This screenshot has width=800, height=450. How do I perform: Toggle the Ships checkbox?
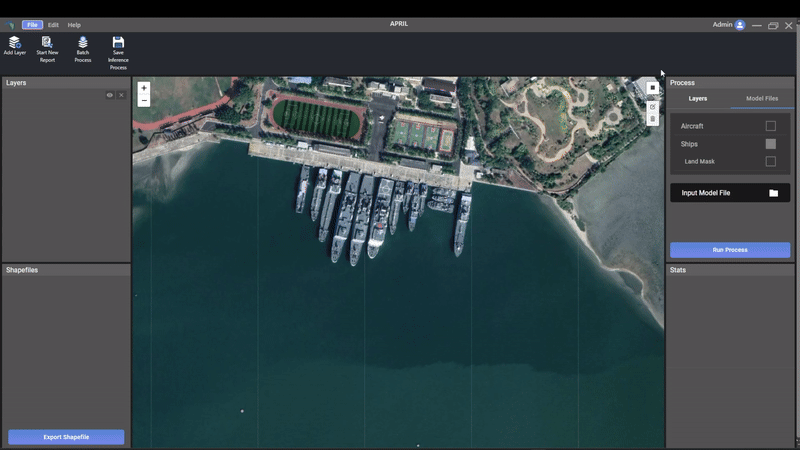[x=770, y=144]
